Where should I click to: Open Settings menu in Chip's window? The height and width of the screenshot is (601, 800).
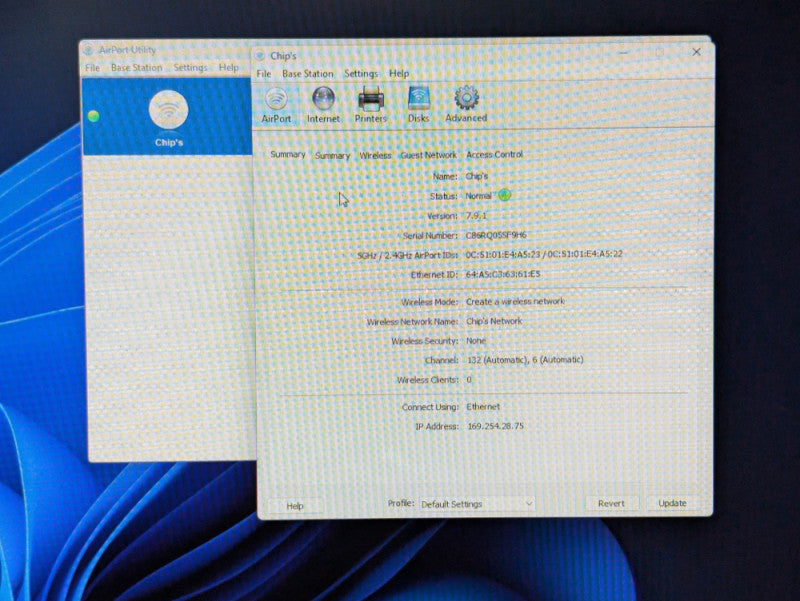tap(361, 73)
